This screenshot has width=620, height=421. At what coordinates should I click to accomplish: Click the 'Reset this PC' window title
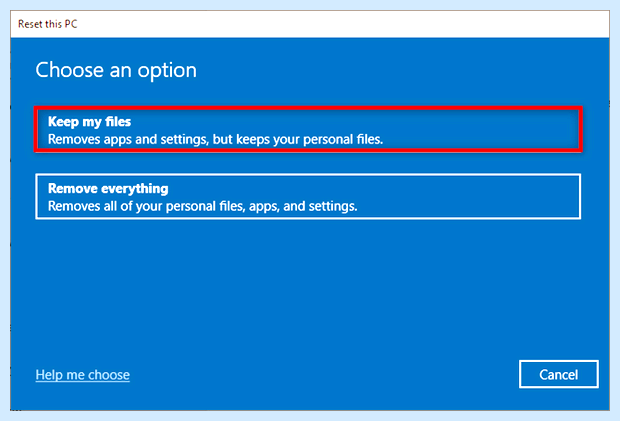tap(47, 24)
